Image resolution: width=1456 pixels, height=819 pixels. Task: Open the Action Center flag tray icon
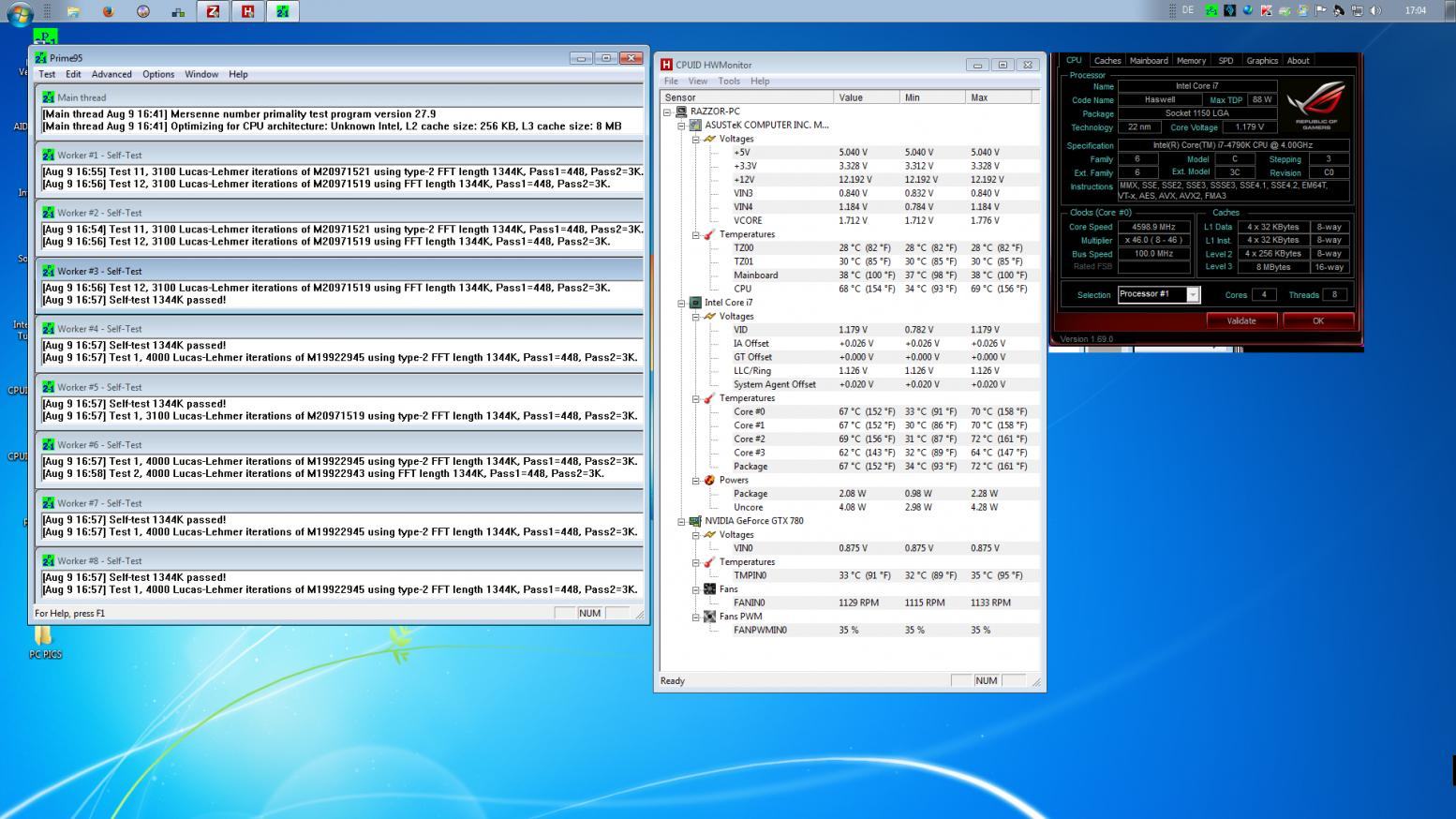pos(1321,10)
